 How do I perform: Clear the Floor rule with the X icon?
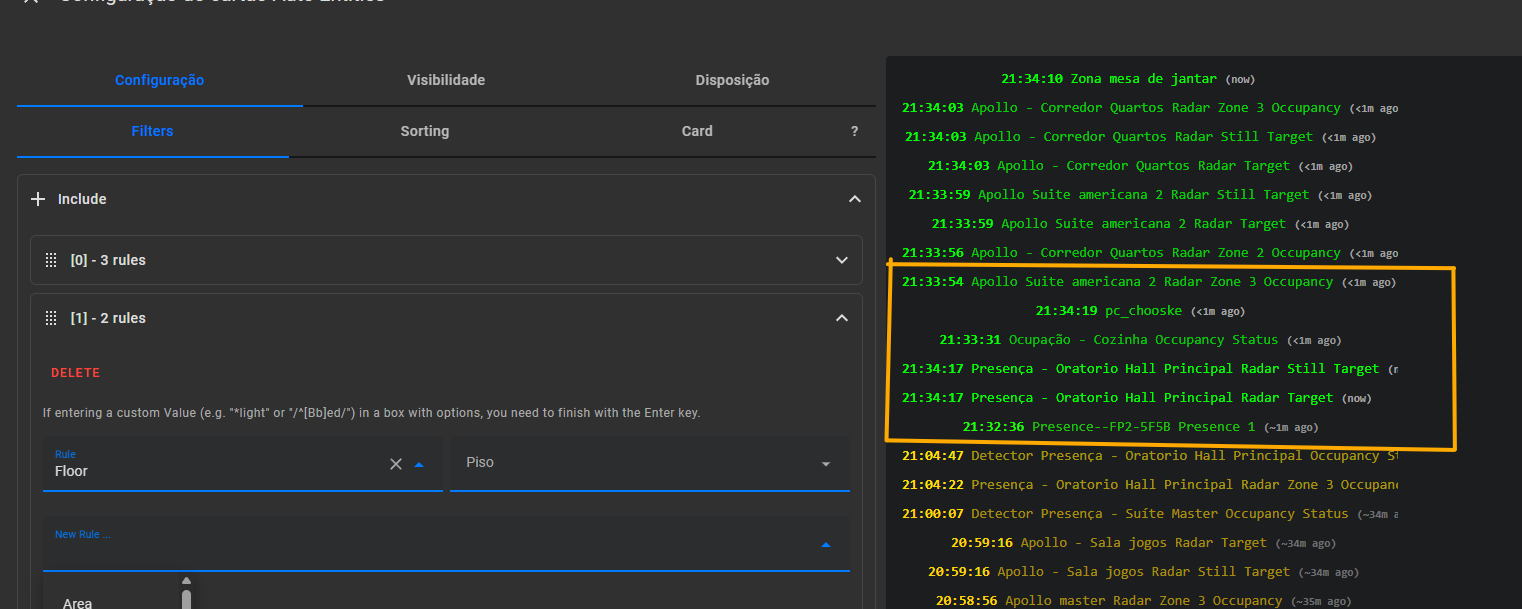pyautogui.click(x=395, y=464)
